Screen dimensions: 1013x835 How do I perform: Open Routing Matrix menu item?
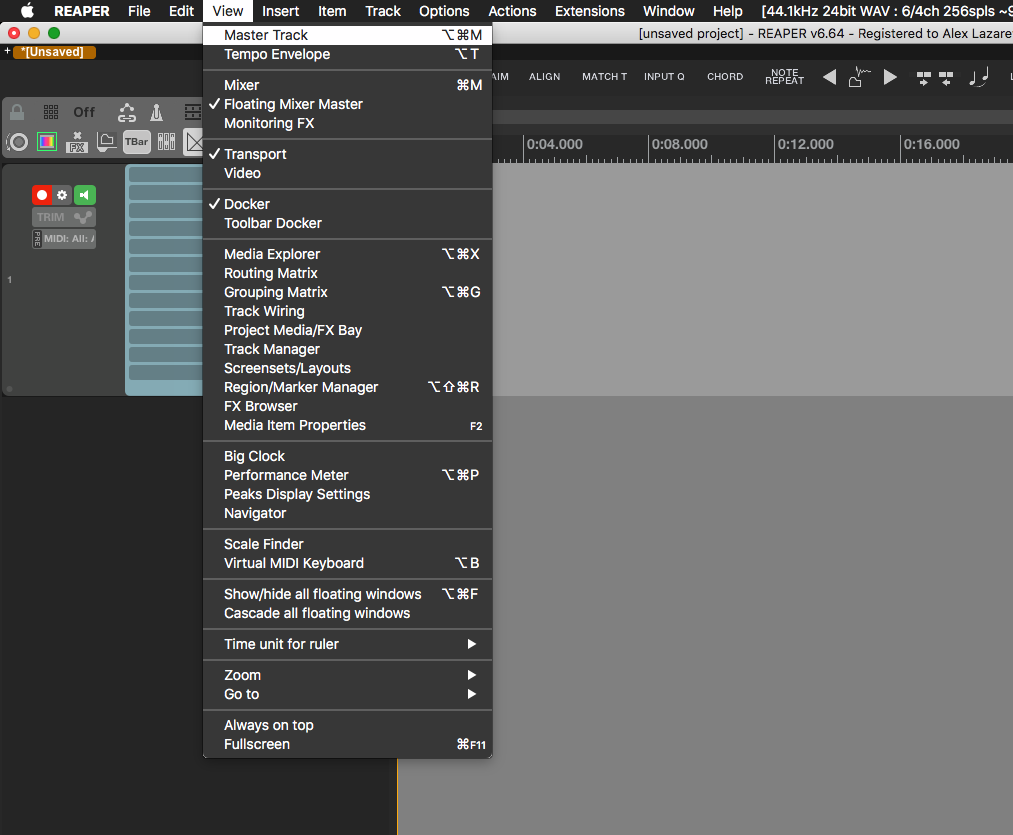coord(348,273)
